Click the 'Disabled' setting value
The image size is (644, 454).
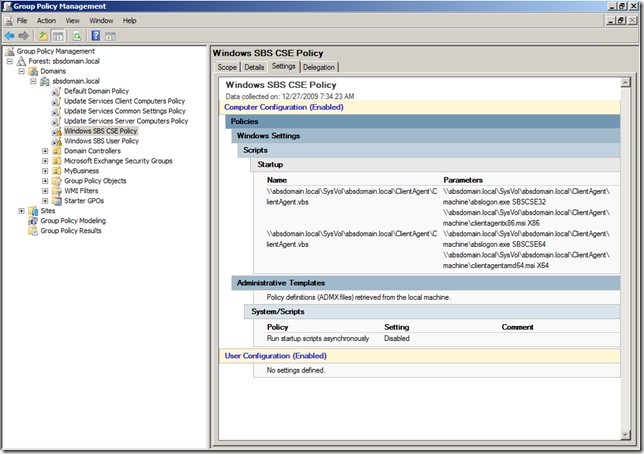pyautogui.click(x=397, y=339)
